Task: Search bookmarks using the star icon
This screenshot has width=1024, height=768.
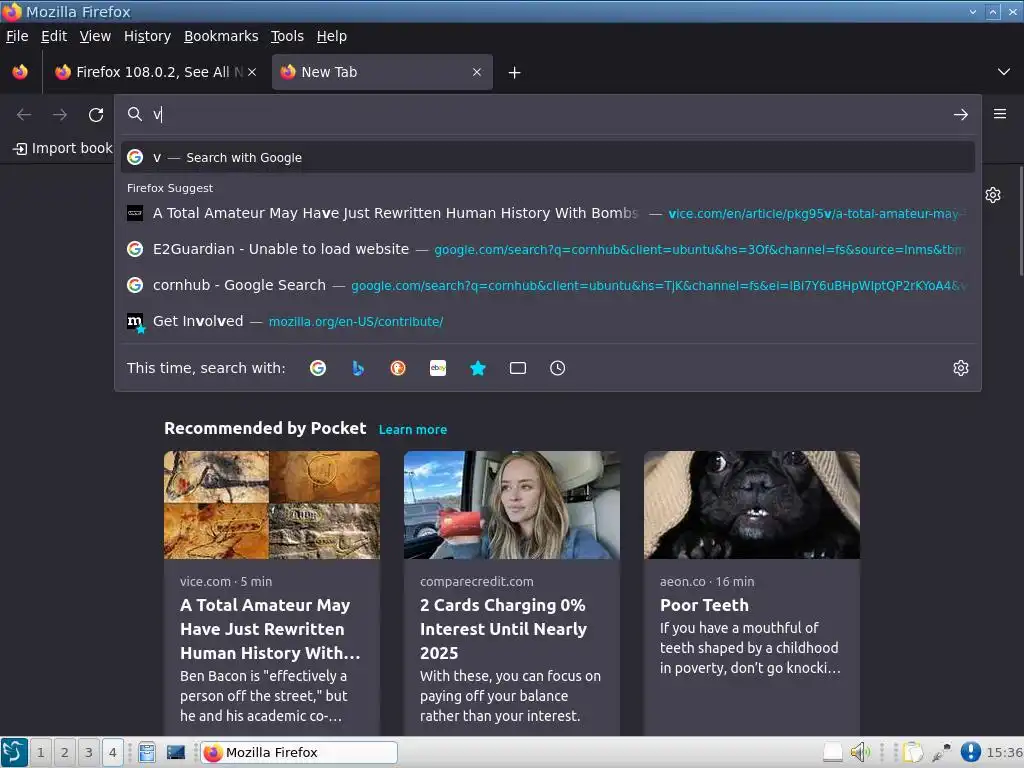Action: point(478,368)
